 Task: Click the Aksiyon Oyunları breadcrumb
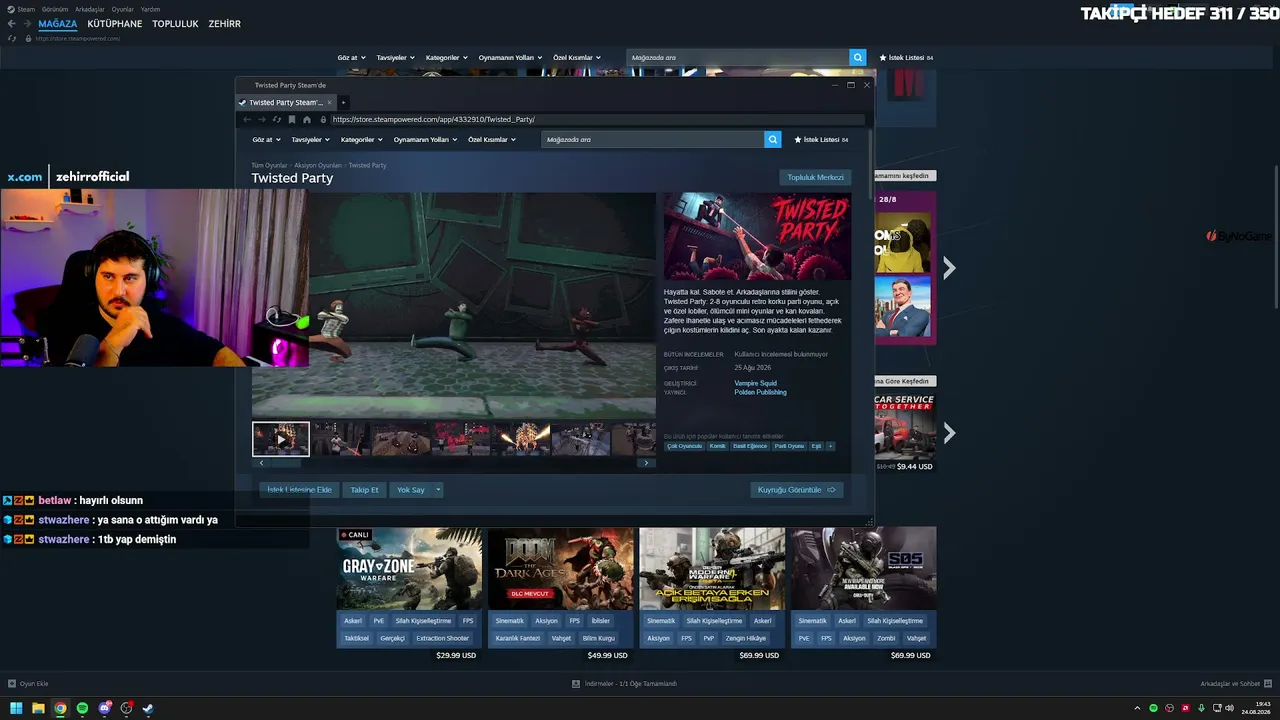tap(318, 165)
